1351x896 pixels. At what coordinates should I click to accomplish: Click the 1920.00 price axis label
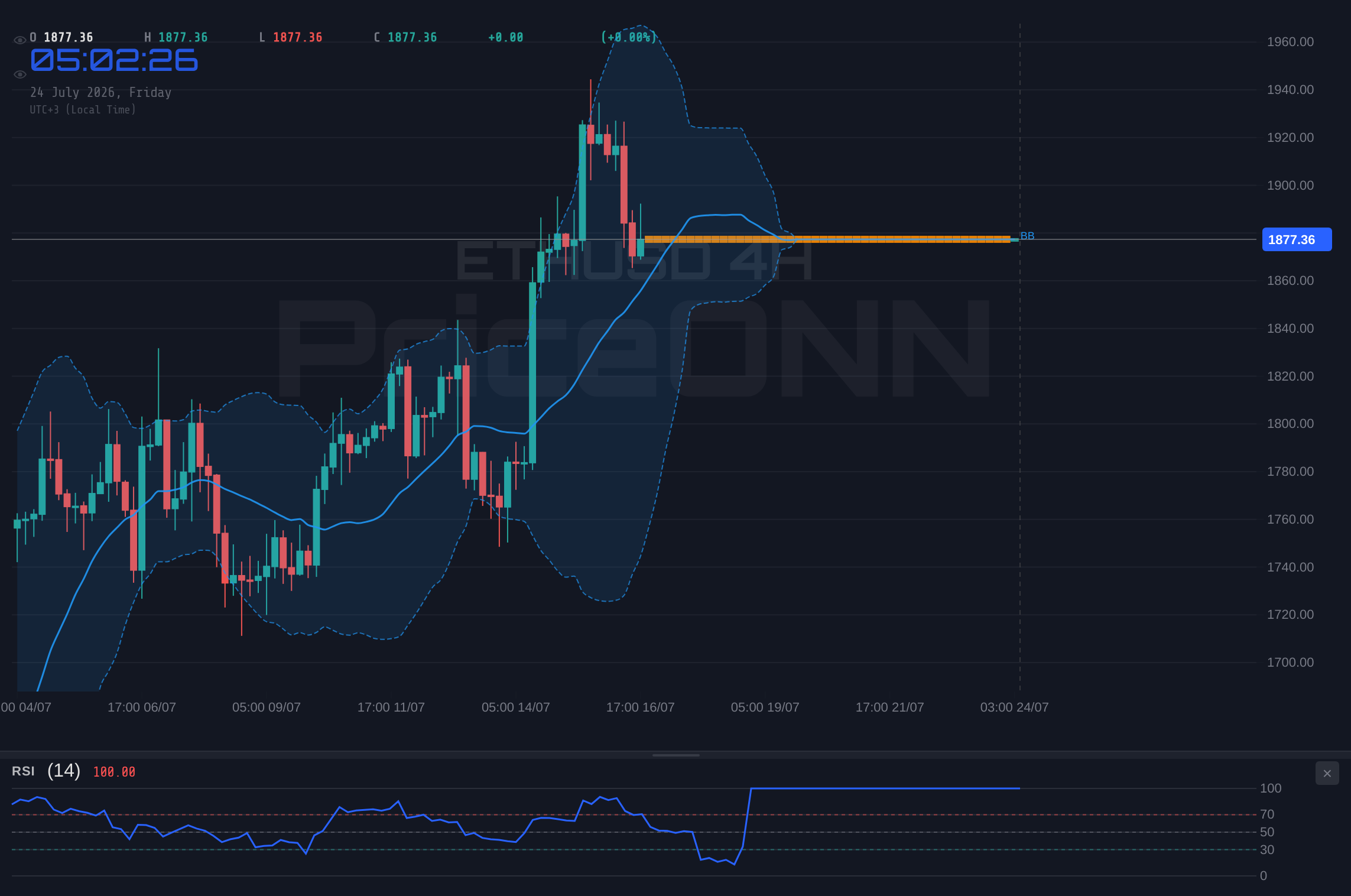(x=1290, y=138)
